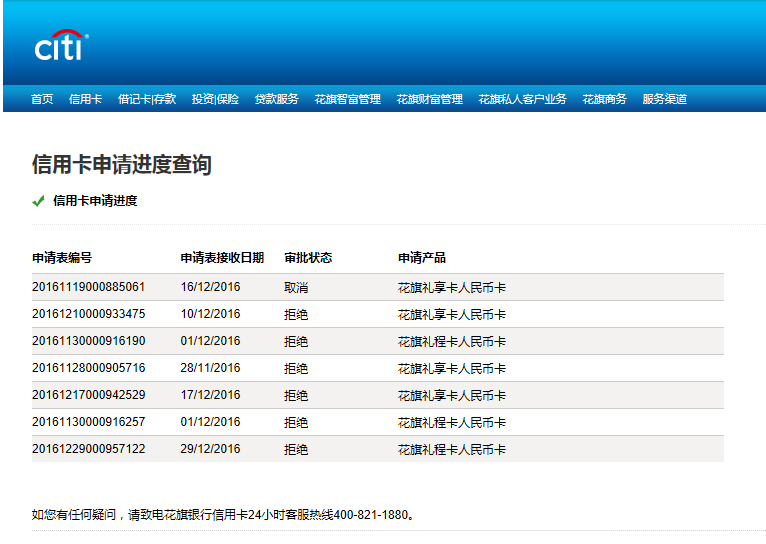Open the 借记卡|存款 menu item
Screen dimensions: 766x544
(147, 99)
